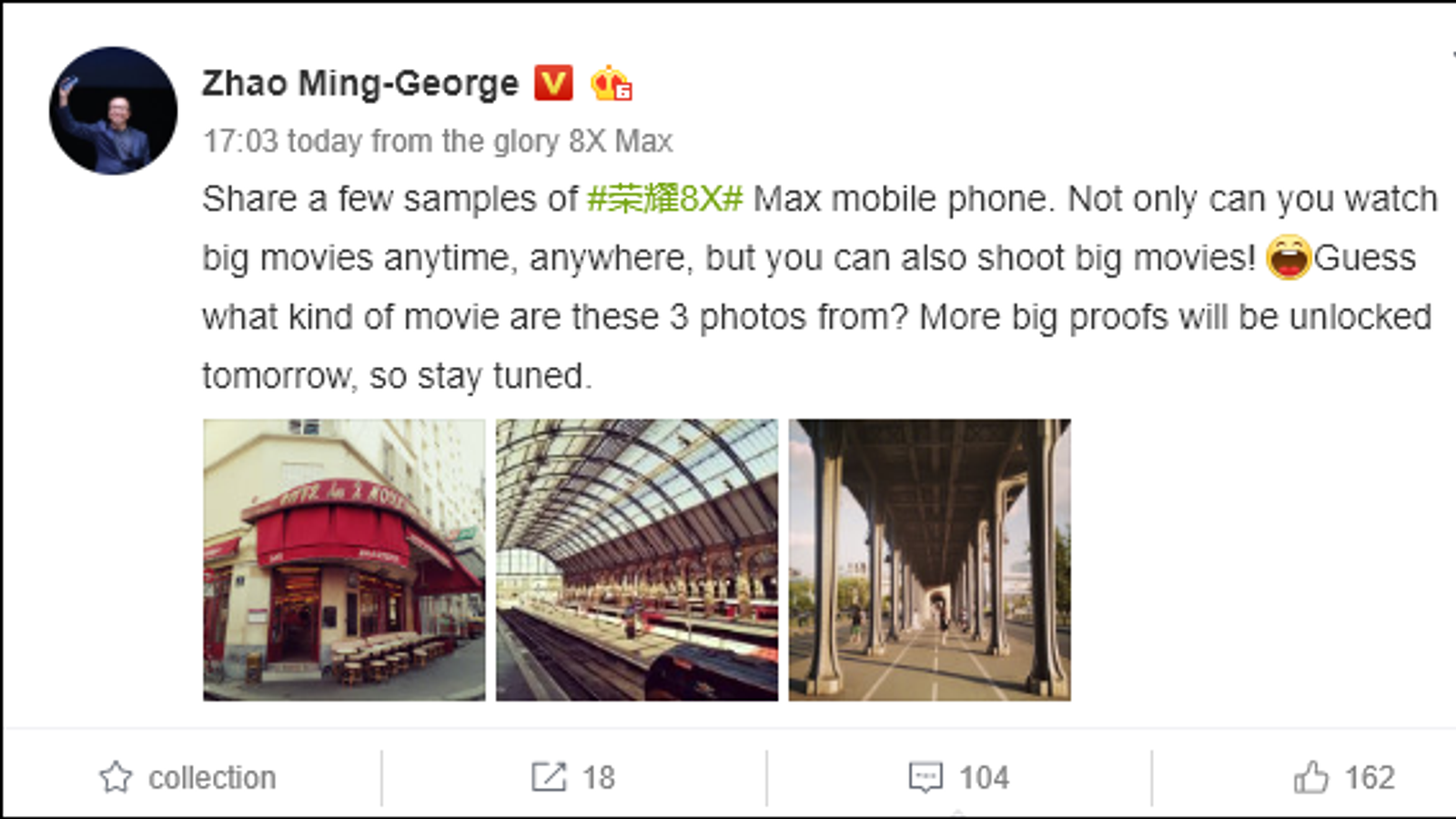This screenshot has height=819, width=1456.
Task: Click the comment count 104
Action: (x=984, y=778)
